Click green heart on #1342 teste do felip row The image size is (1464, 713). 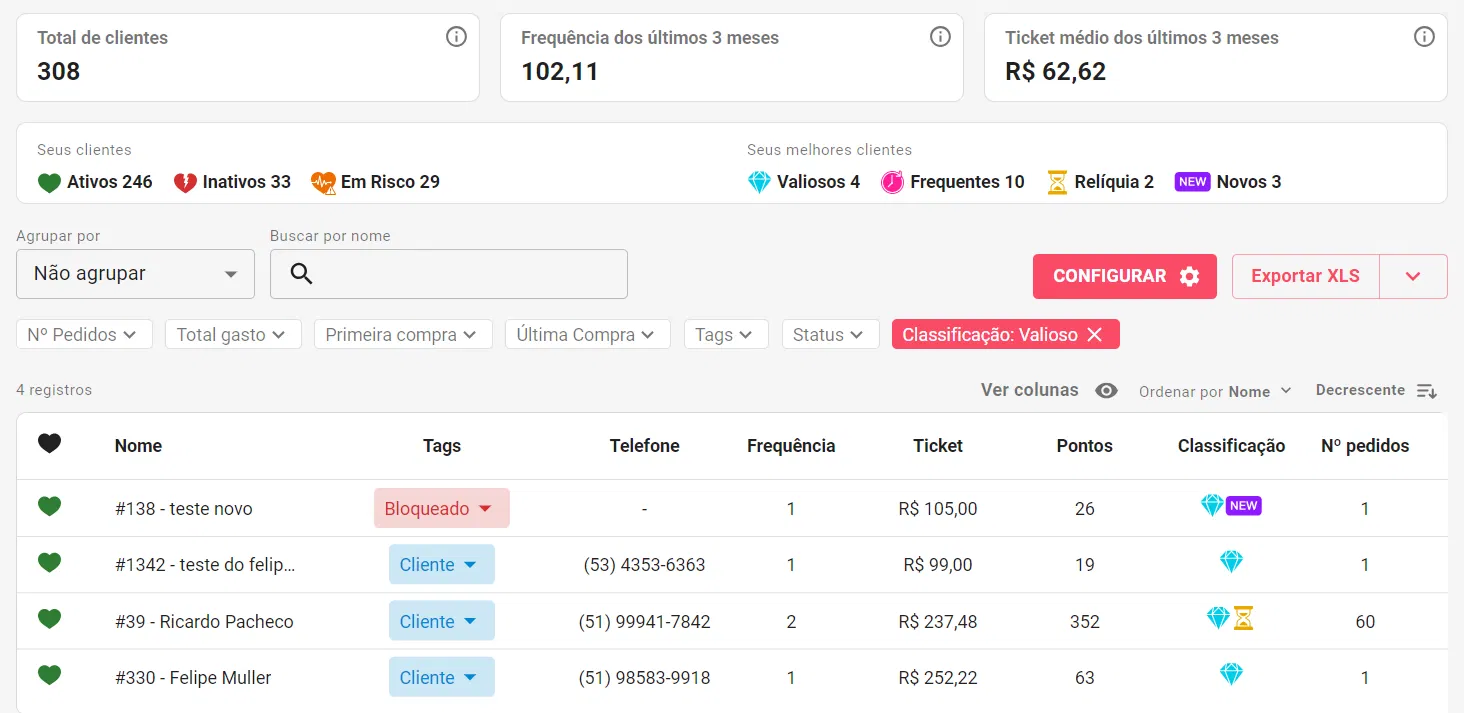[x=49, y=563]
